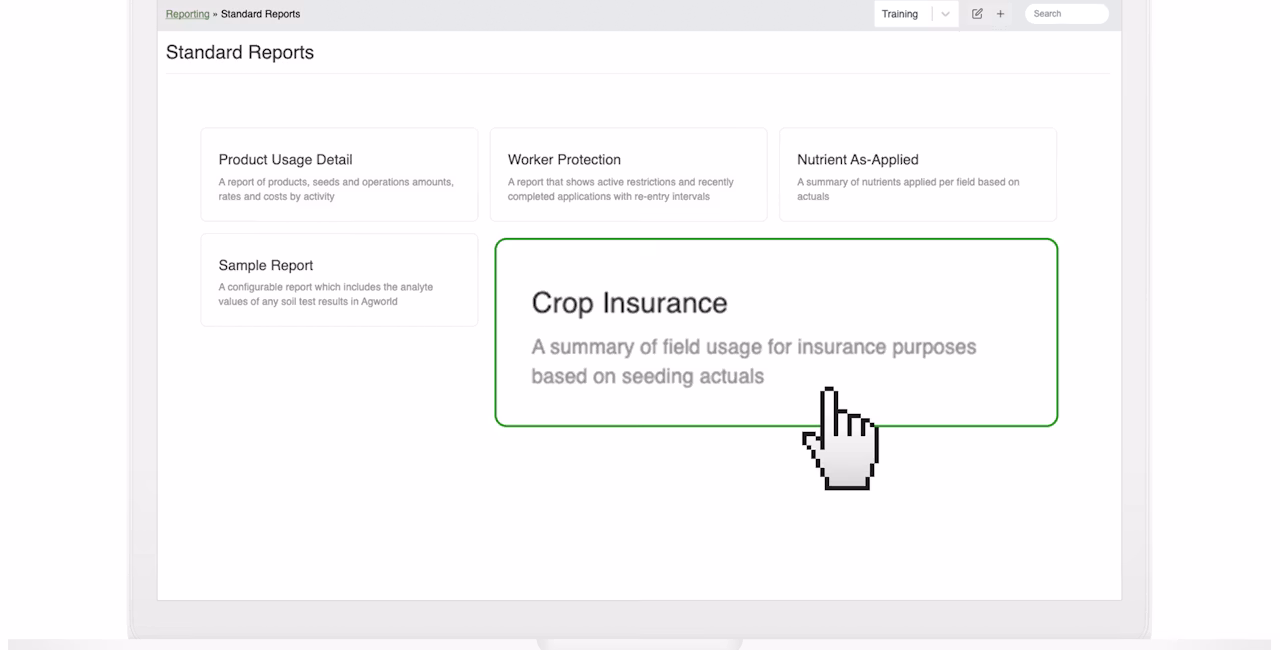Click the re-entry intervals description text
Viewport: 1280px width, 650px height.
(x=621, y=189)
